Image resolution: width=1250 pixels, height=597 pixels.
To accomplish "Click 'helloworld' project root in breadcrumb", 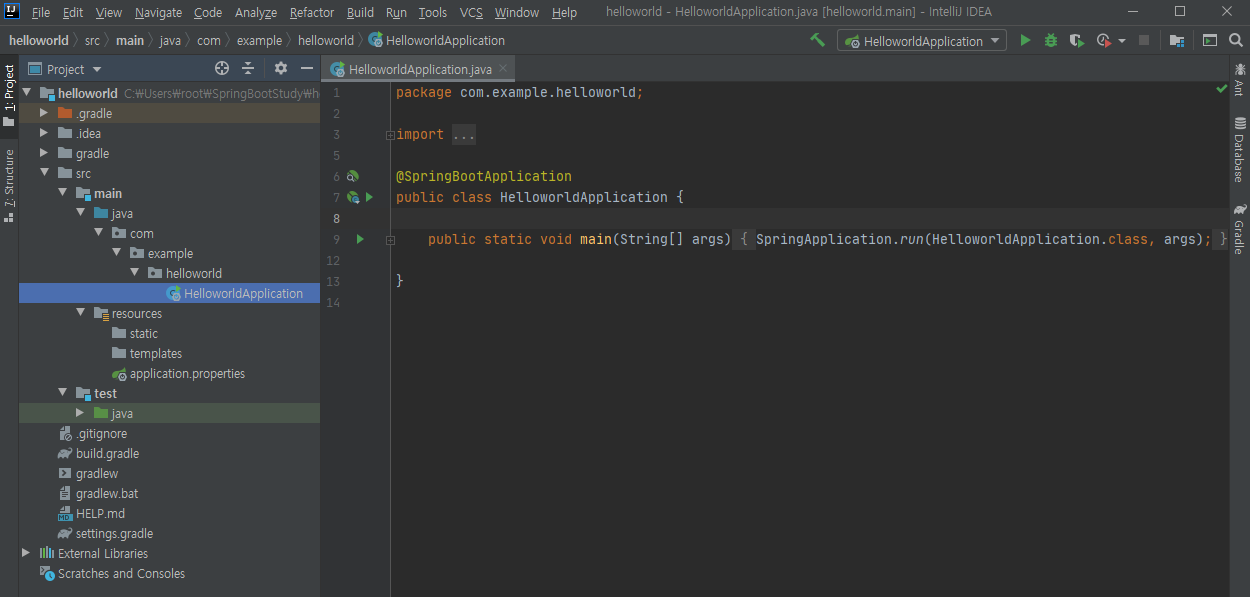I will click(x=39, y=41).
